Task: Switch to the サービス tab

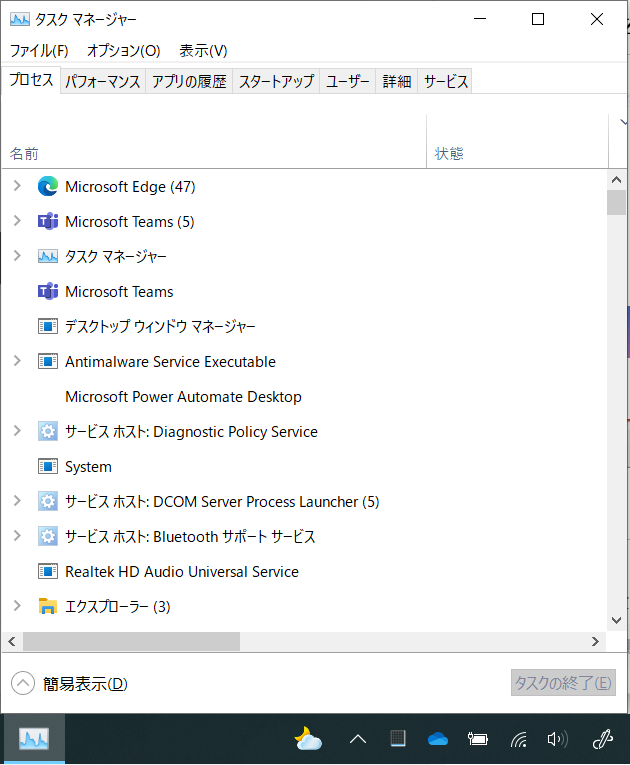Action: click(446, 81)
